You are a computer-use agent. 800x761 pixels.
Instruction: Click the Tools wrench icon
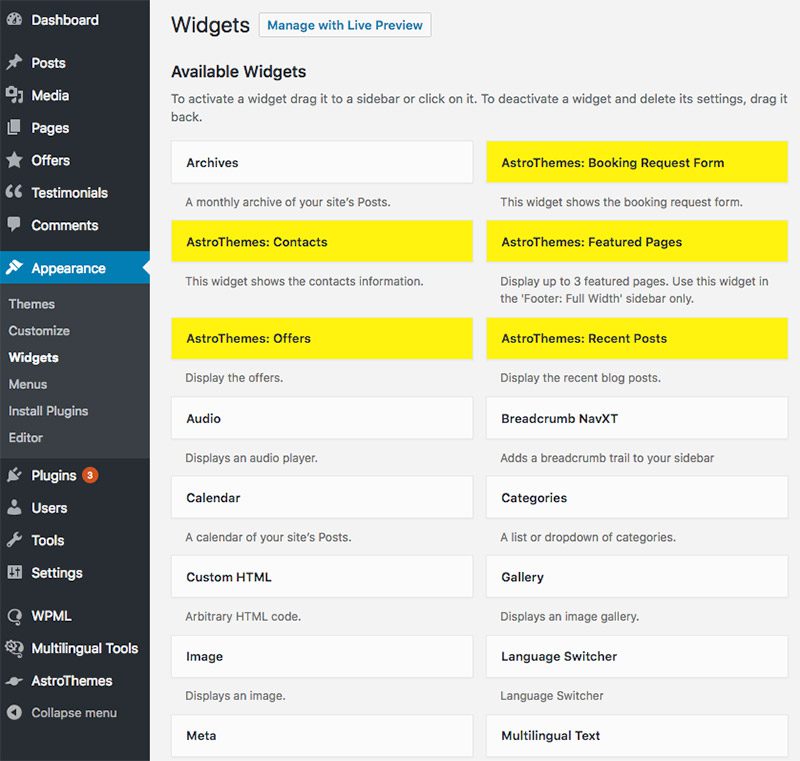click(x=14, y=540)
